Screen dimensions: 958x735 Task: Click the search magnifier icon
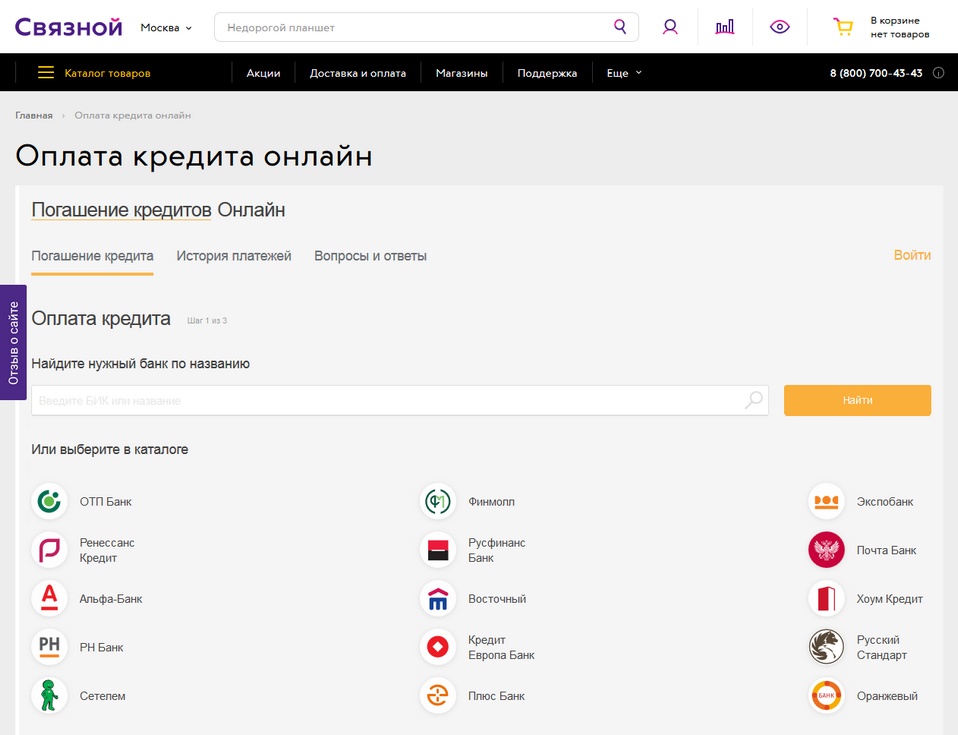coord(619,27)
